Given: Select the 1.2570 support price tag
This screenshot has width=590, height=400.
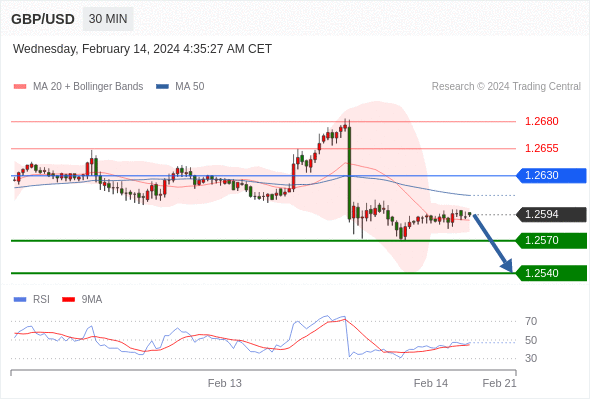Looking at the screenshot, I should tap(551, 240).
